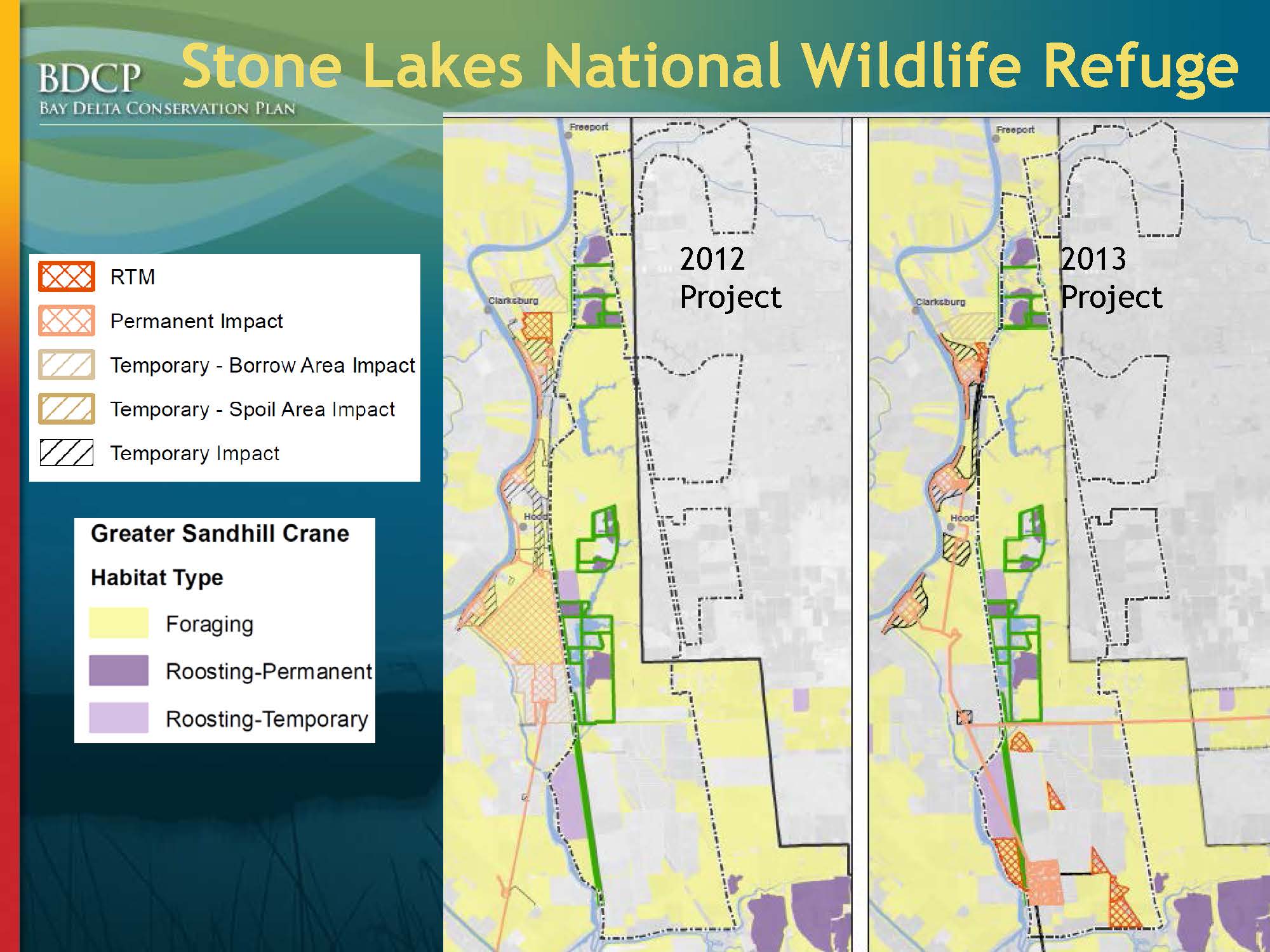Click Temporary - Spoil Area Impact label
The width and height of the screenshot is (1270, 952).
click(252, 409)
